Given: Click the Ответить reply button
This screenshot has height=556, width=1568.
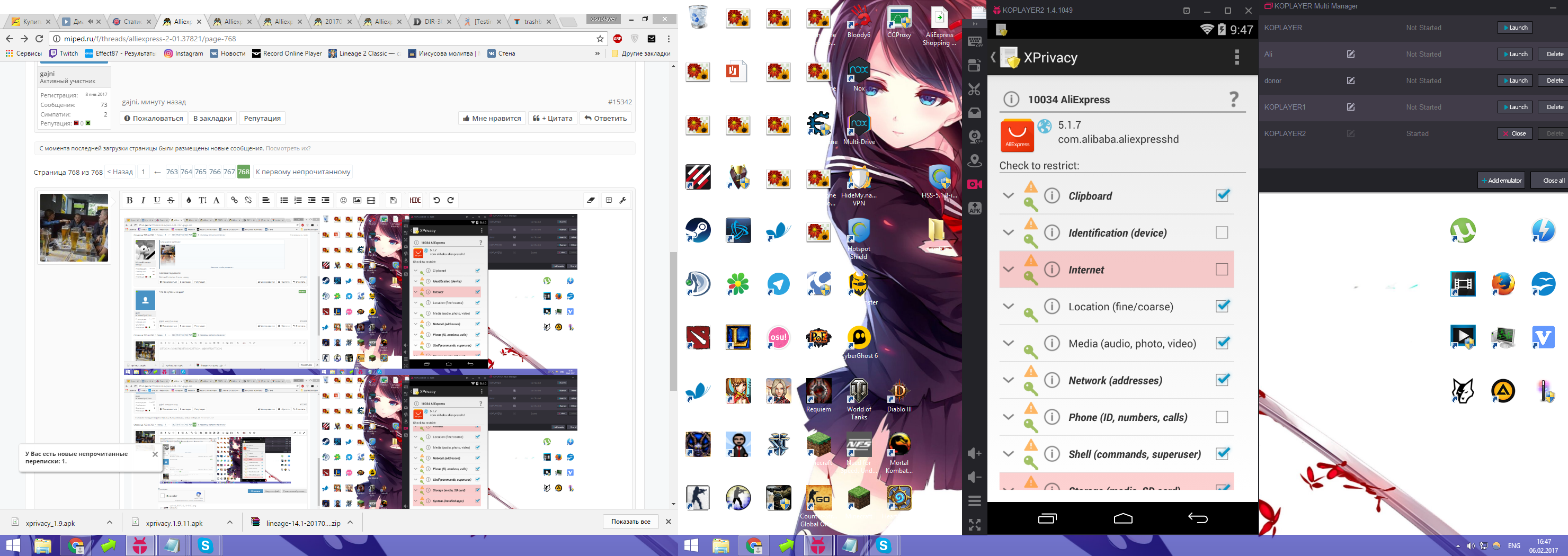Looking at the screenshot, I should click(605, 118).
